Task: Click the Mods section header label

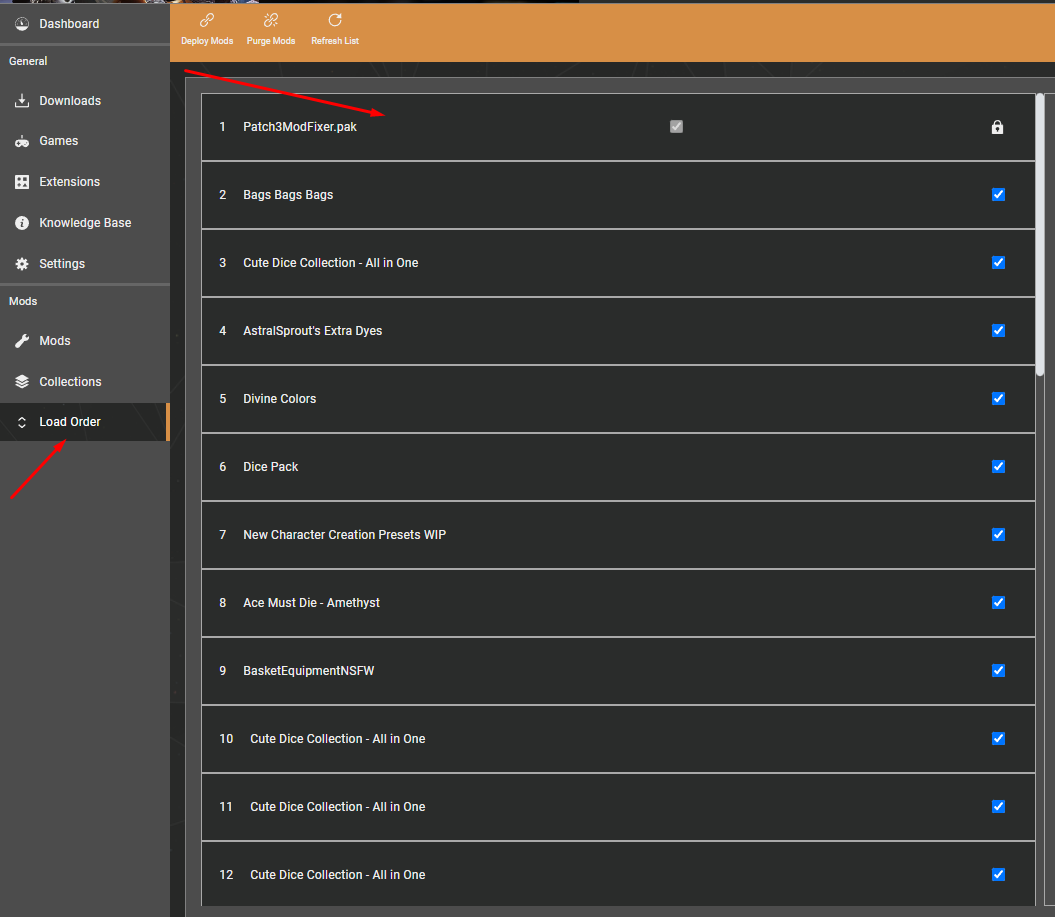Action: [x=23, y=301]
